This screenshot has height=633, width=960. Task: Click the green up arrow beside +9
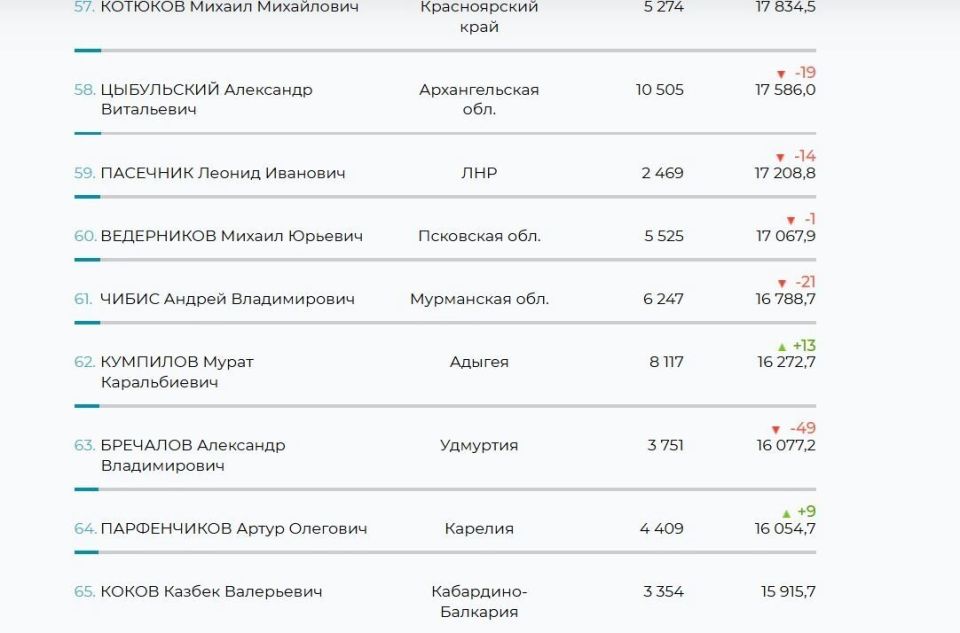pyautogui.click(x=786, y=512)
